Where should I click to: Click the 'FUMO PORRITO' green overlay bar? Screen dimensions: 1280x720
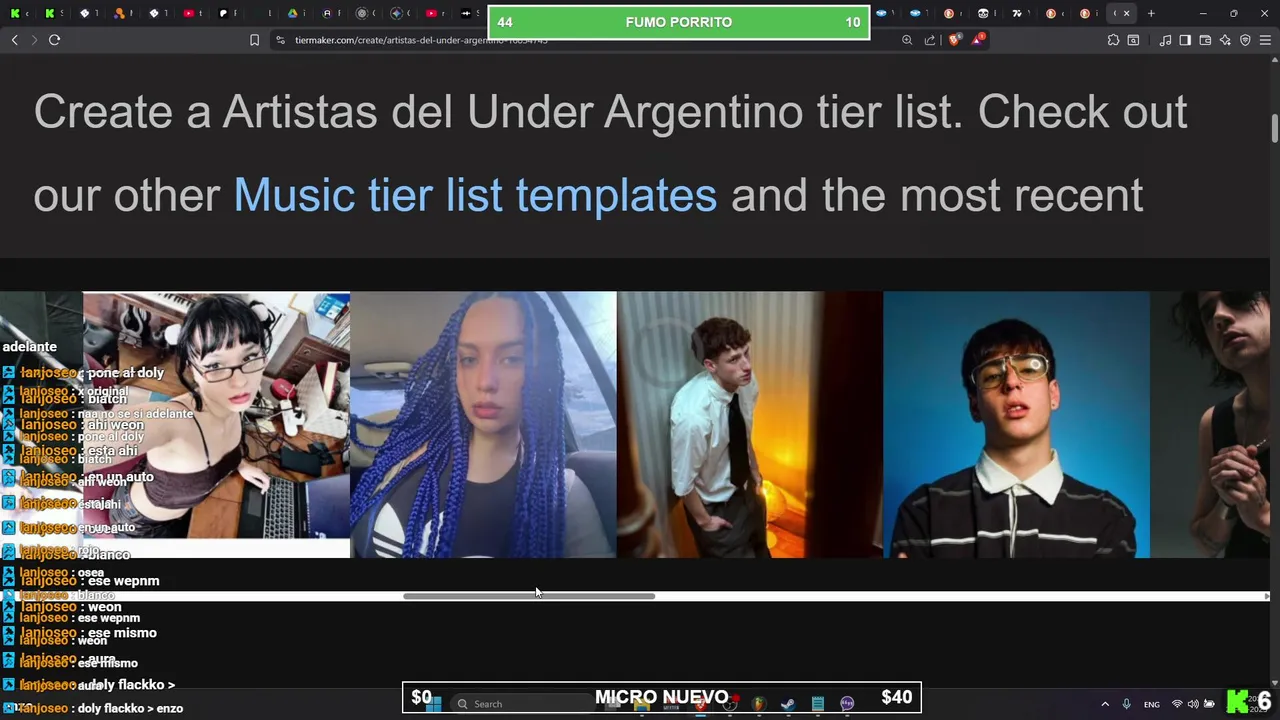[679, 22]
